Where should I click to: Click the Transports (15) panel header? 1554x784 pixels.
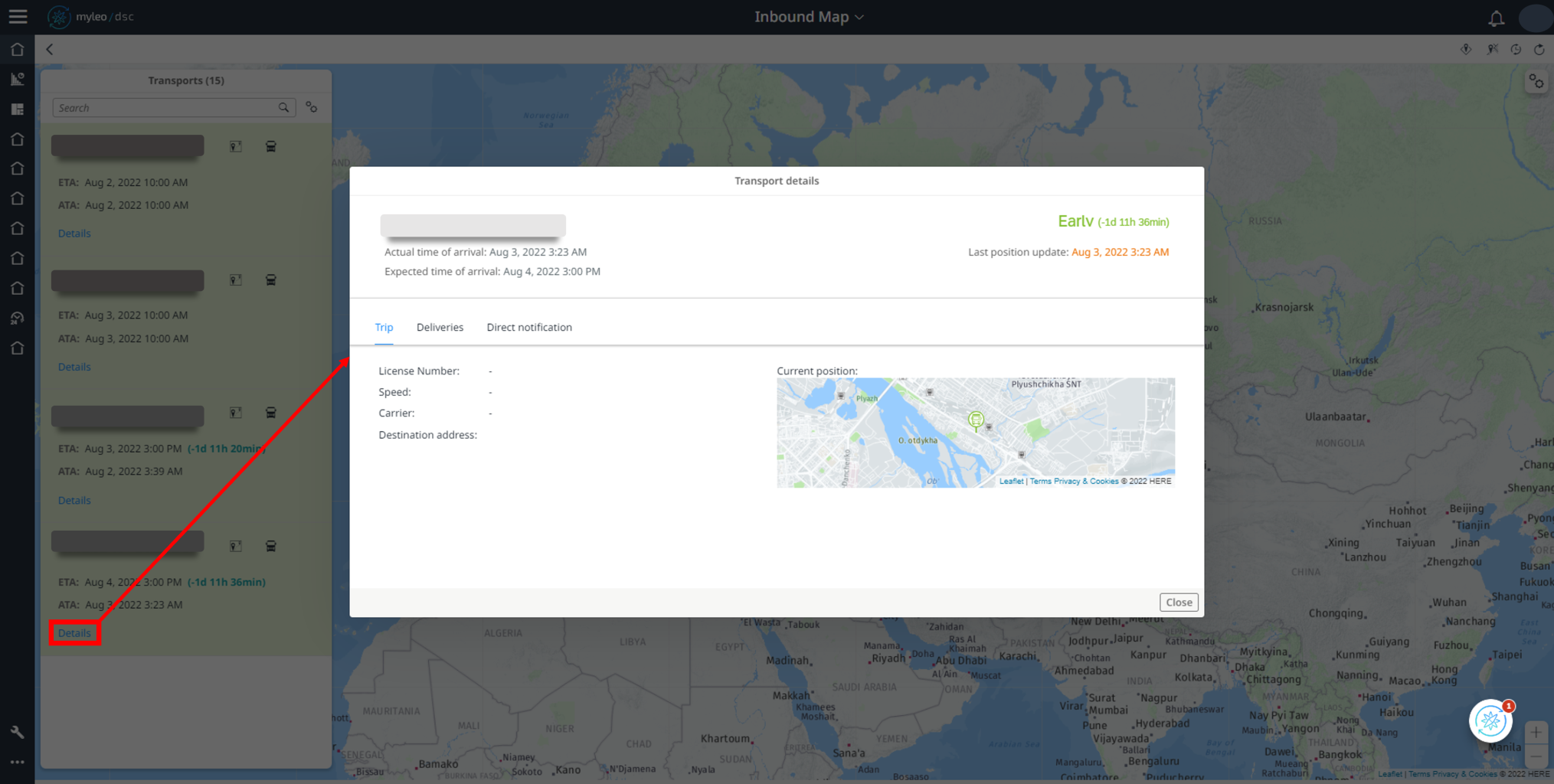coord(186,80)
